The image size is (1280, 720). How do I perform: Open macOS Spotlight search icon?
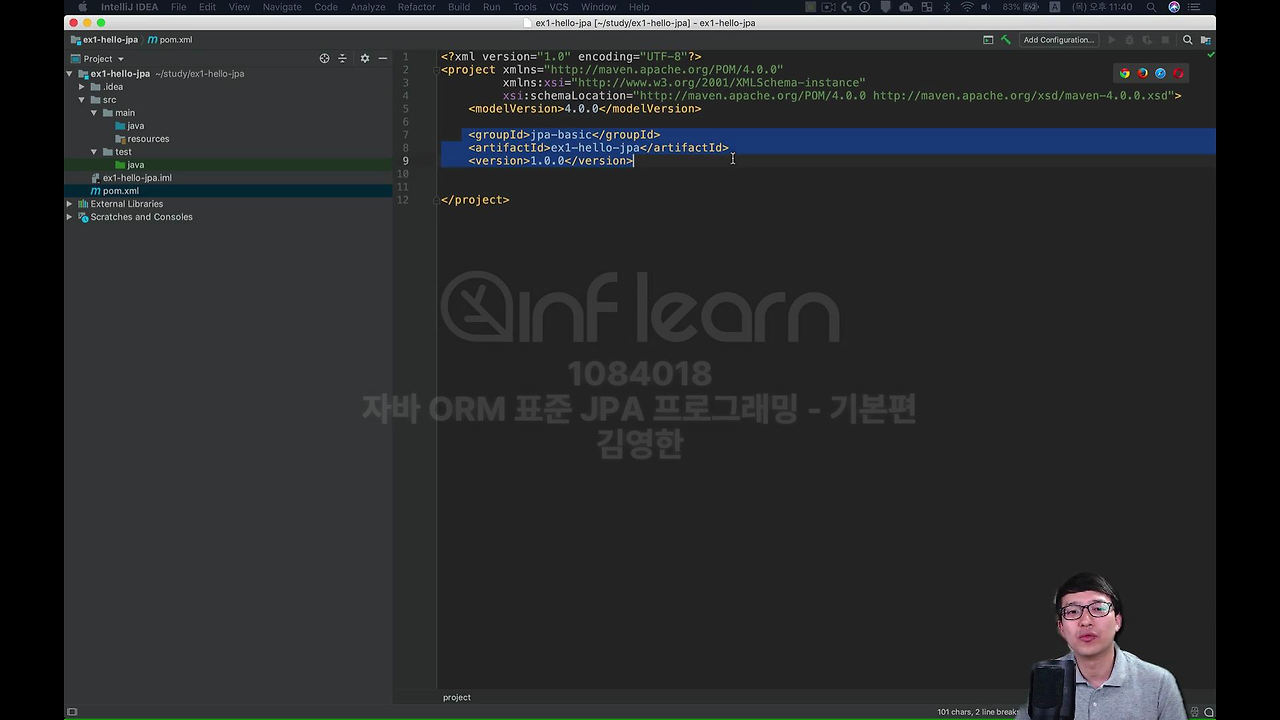pos(1151,7)
